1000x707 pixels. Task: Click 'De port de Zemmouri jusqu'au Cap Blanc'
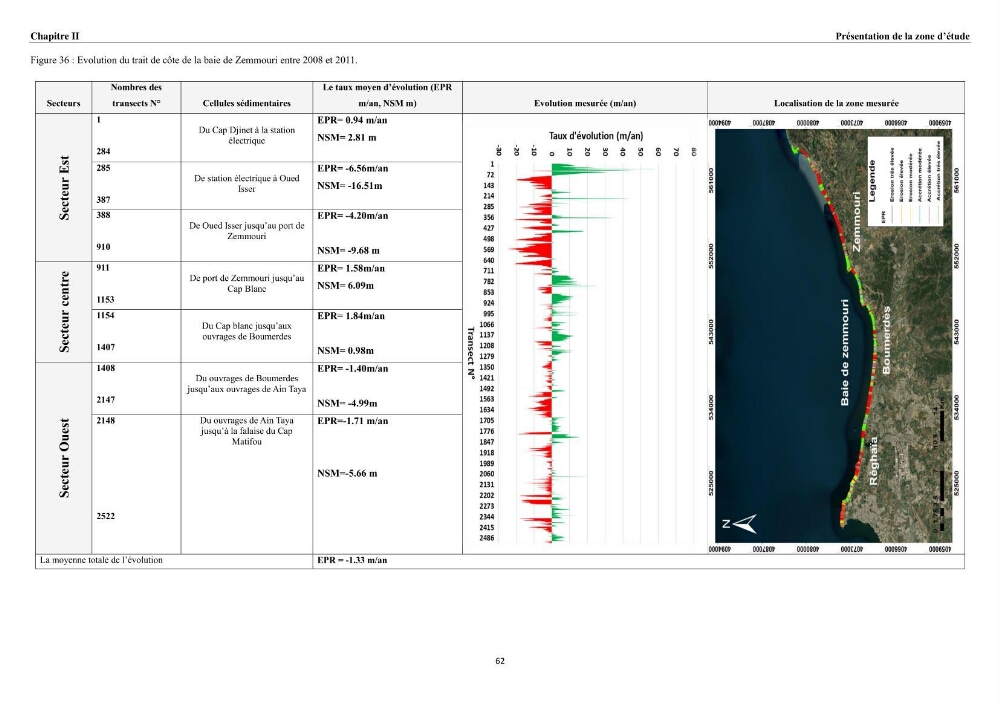pyautogui.click(x=247, y=284)
